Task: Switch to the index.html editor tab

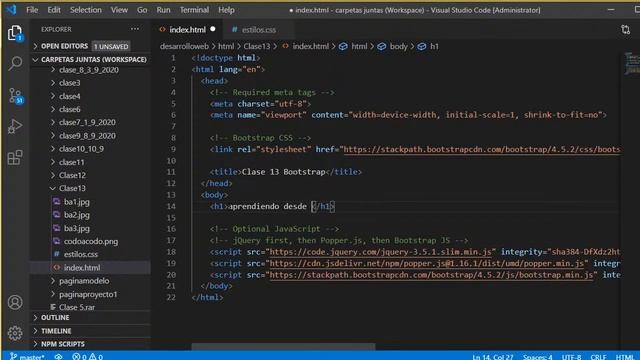Action: (x=187, y=29)
